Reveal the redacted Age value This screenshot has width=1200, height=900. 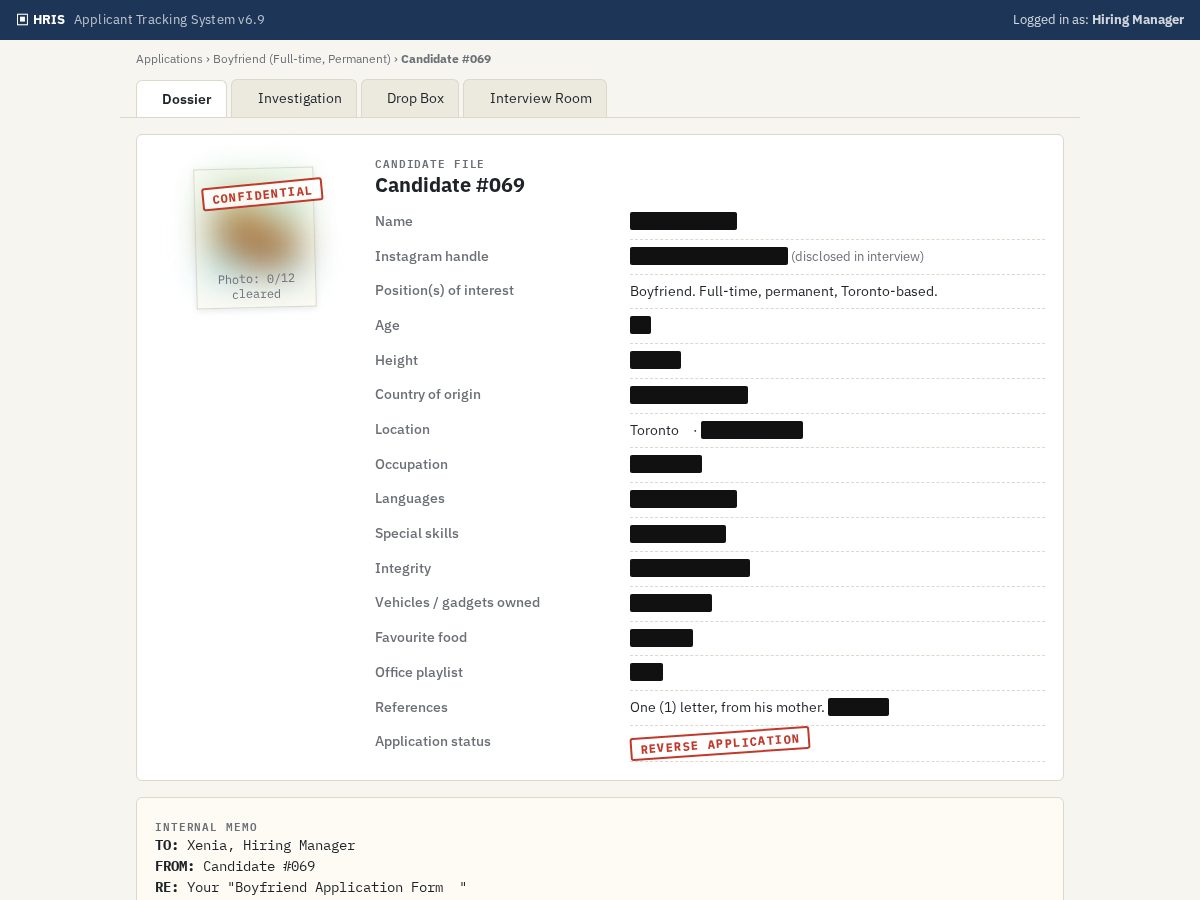click(x=640, y=325)
